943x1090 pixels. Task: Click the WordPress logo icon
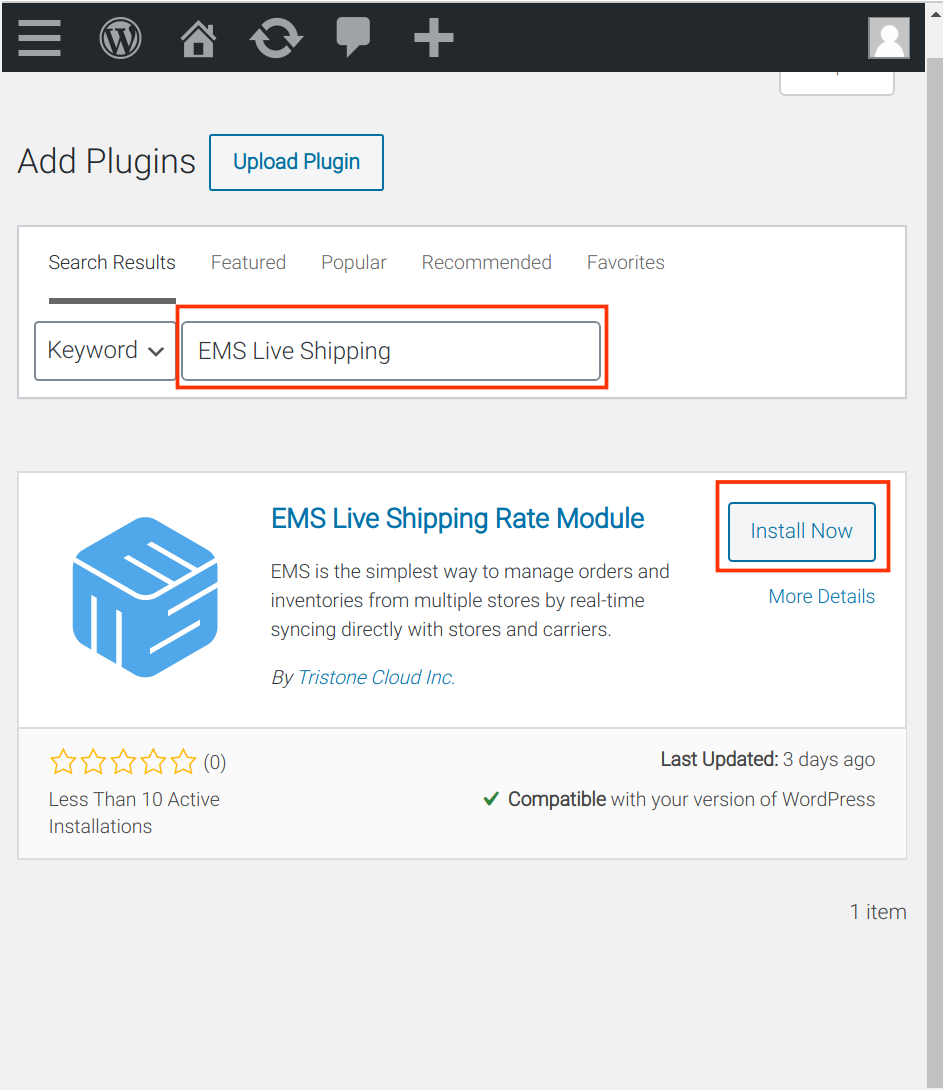120,38
